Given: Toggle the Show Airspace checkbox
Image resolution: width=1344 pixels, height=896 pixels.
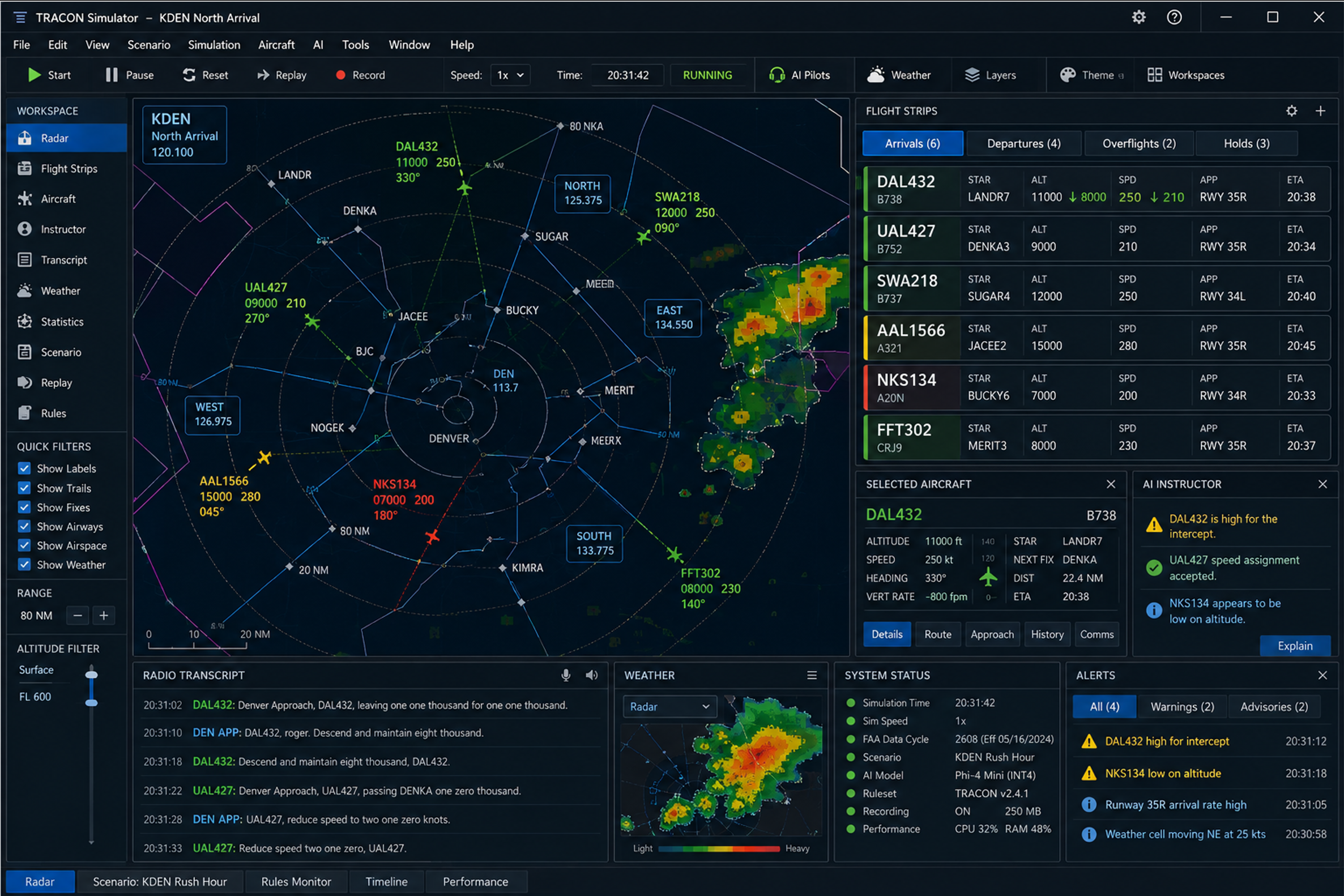Looking at the screenshot, I should 24,546.
